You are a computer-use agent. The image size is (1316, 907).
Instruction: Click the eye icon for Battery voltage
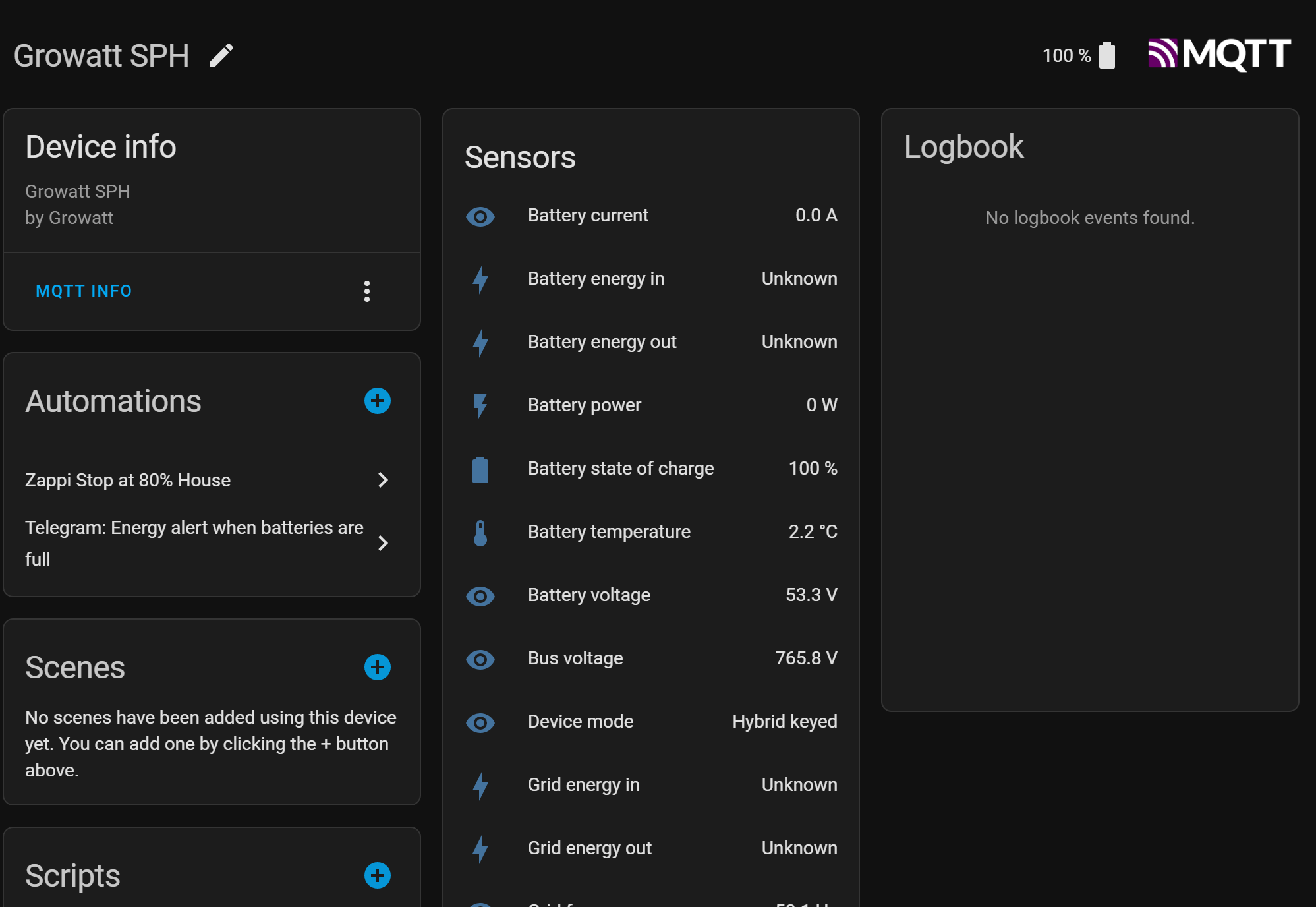tap(480, 596)
